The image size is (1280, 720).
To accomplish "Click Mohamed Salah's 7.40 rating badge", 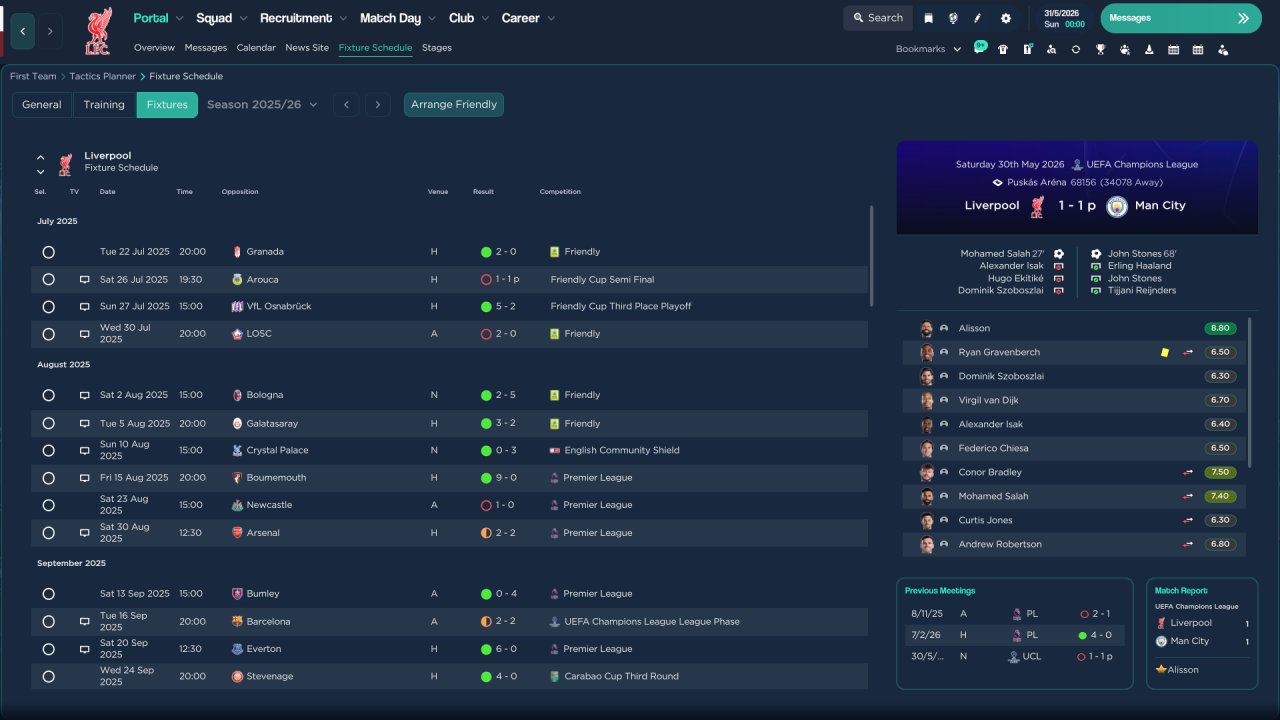I will coord(1220,496).
